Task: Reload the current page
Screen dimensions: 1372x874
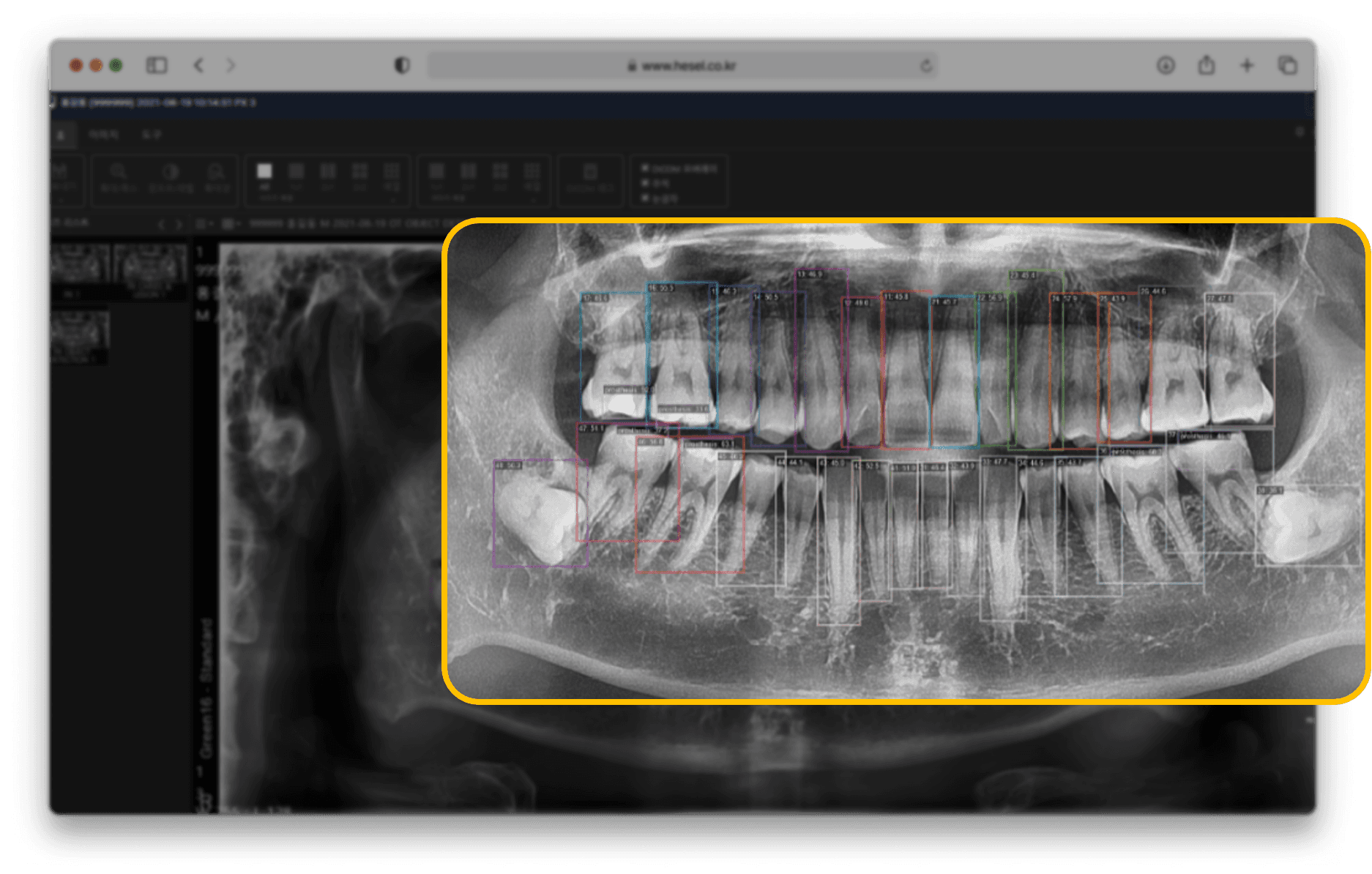Action: (926, 66)
